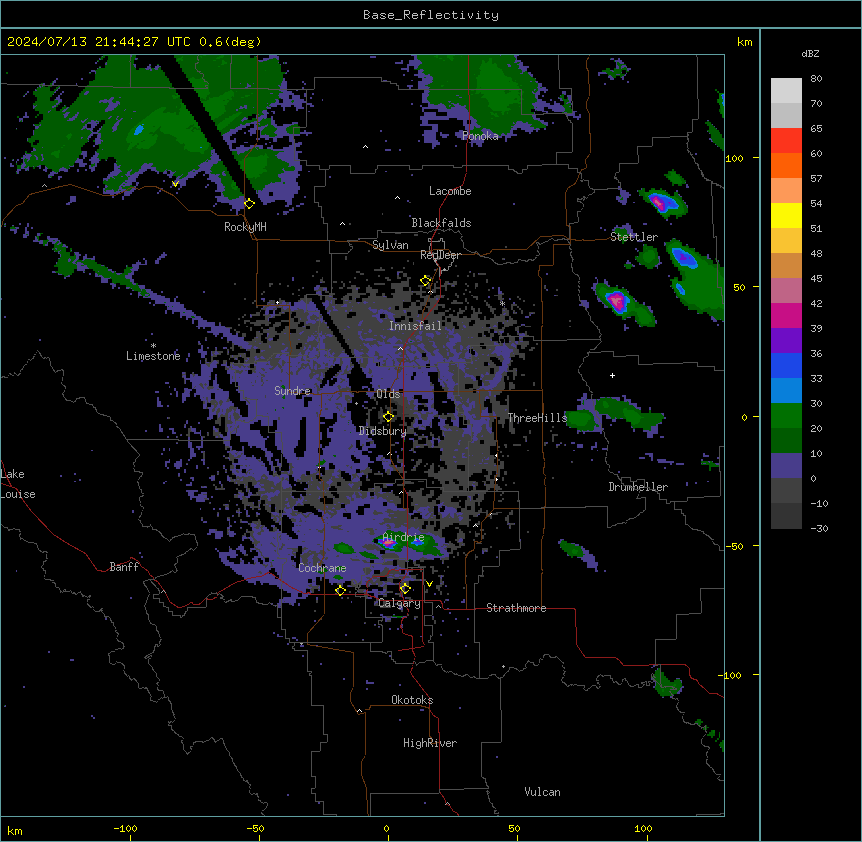The height and width of the screenshot is (842, 862).
Task: Pick the bright green 20-30 dBZ legend swatch
Action: [786, 416]
